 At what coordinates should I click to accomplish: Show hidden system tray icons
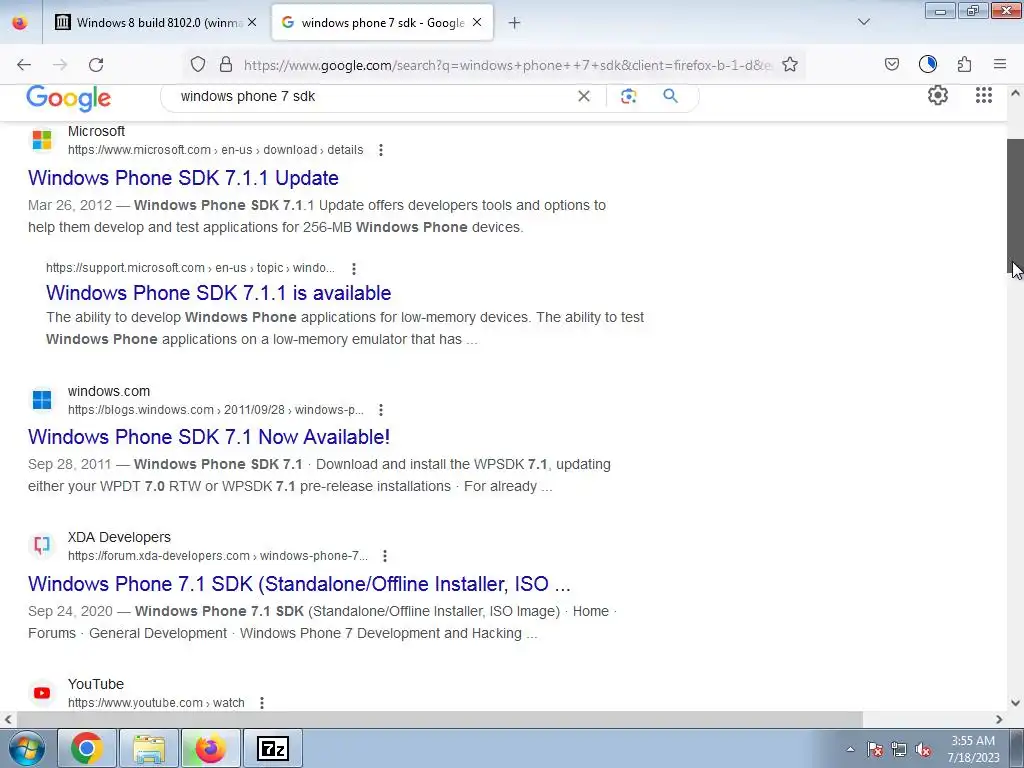coord(850,749)
